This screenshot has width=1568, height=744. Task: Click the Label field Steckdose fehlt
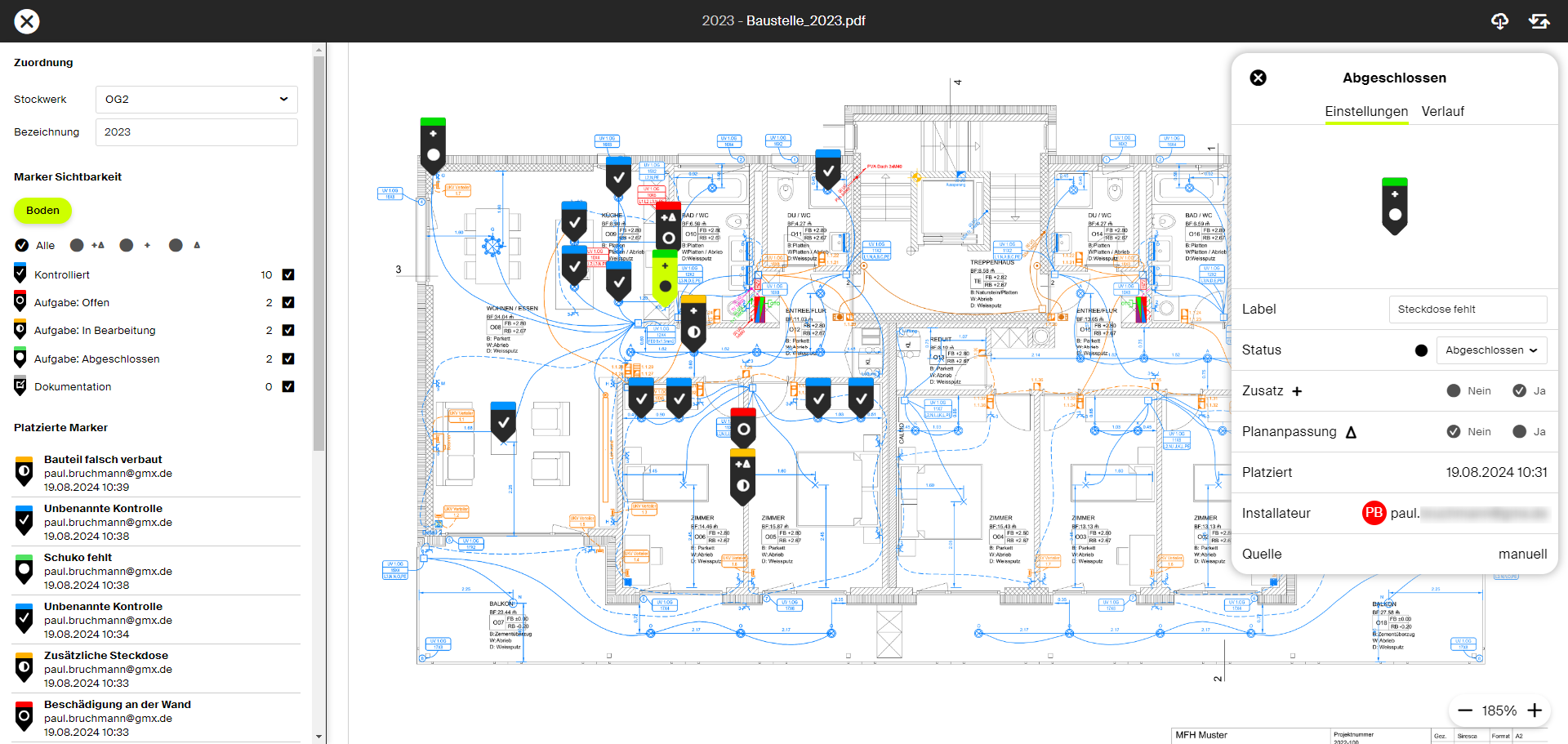click(x=1468, y=310)
